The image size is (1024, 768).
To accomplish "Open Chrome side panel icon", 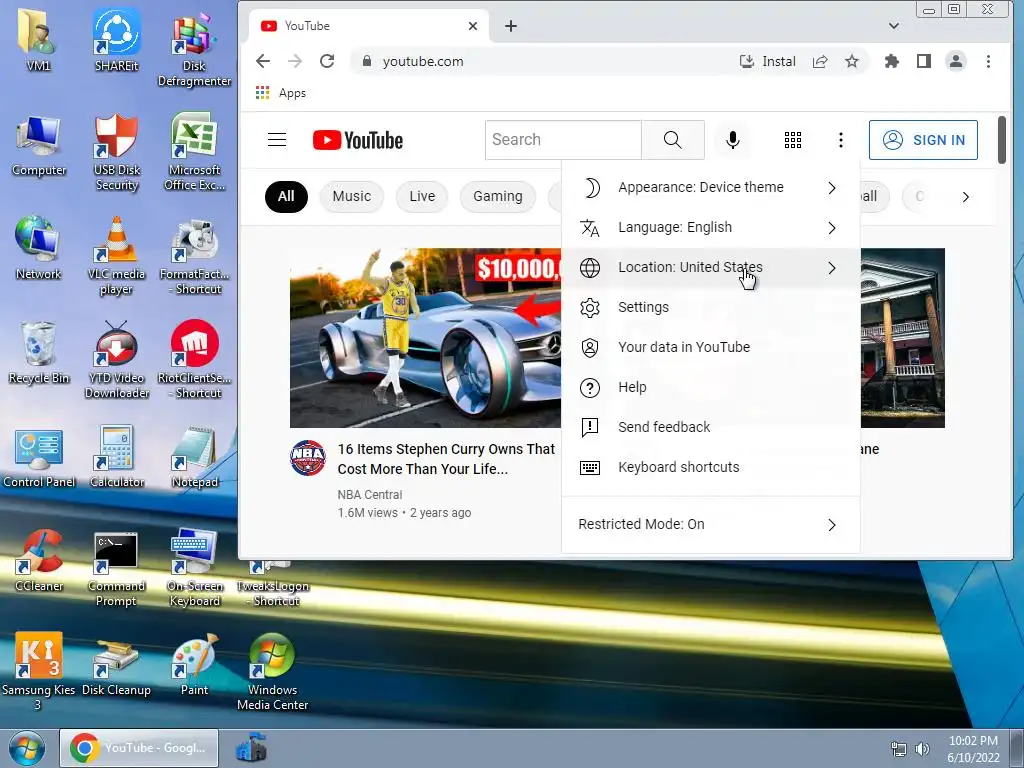I will tap(923, 61).
